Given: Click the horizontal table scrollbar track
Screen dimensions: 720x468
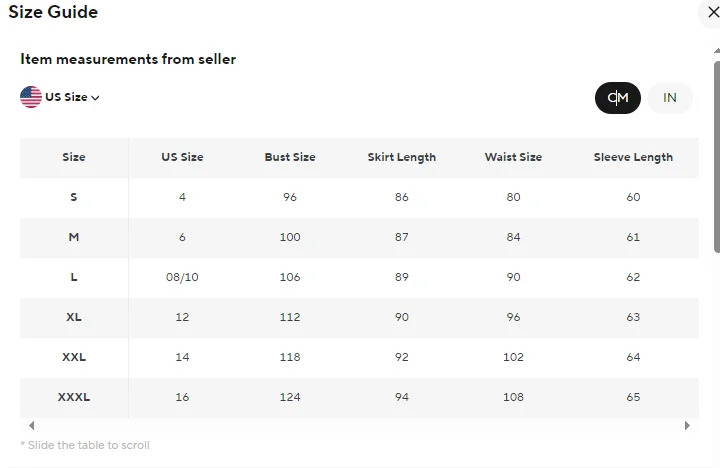Looking at the screenshot, I should [358, 425].
